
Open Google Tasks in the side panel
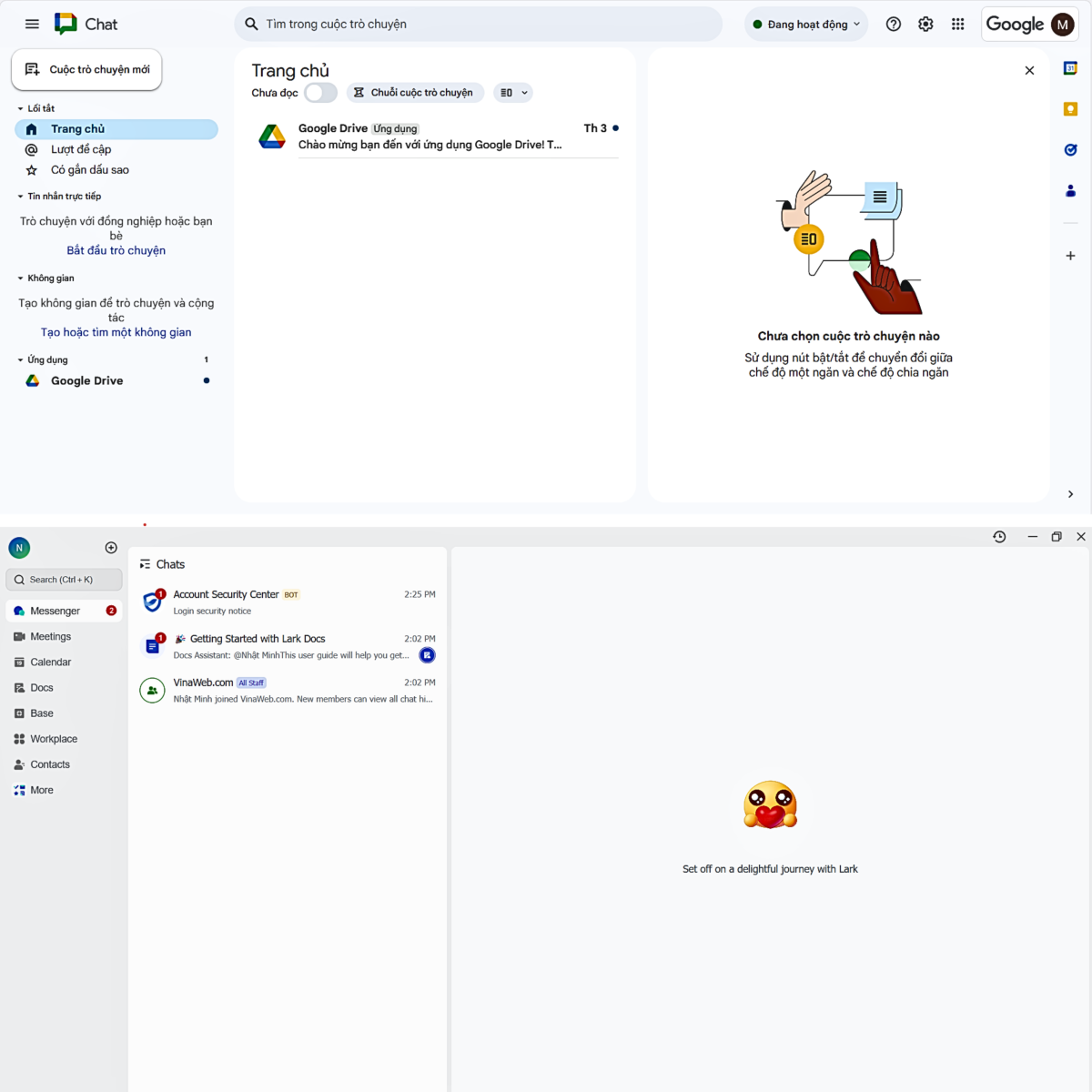1071,149
